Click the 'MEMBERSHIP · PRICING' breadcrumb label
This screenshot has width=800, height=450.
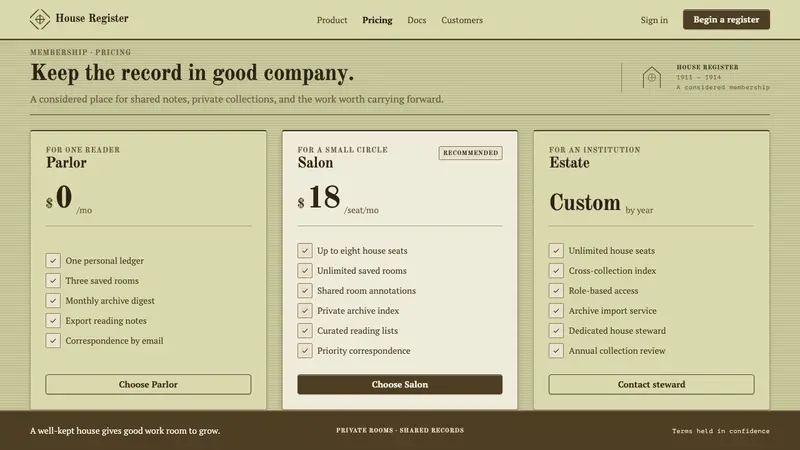(81, 52)
